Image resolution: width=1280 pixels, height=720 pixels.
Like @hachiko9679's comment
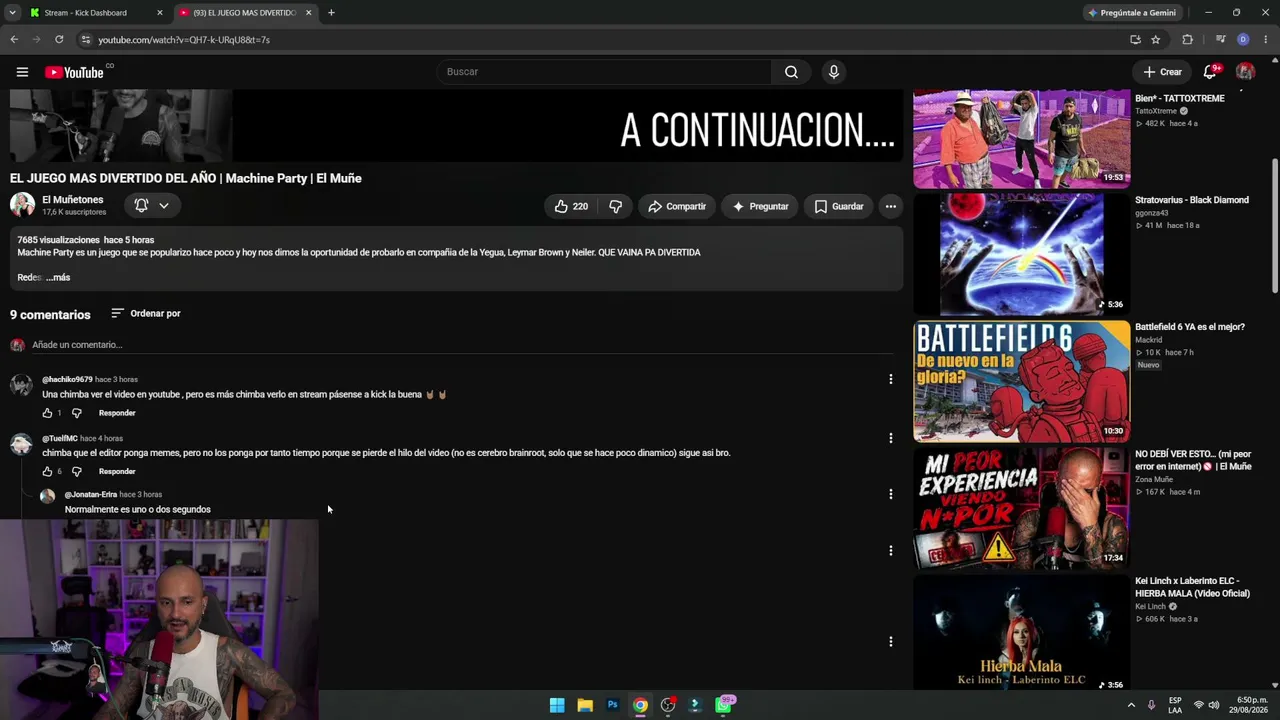pos(47,413)
